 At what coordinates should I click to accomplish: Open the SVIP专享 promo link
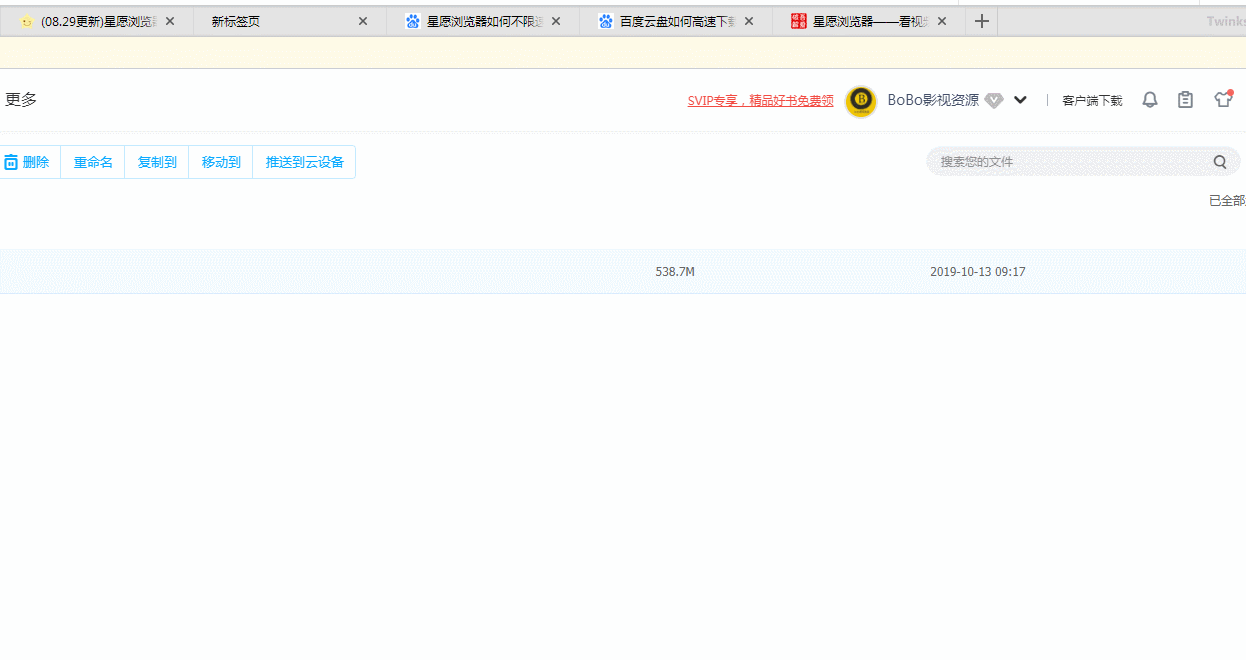pos(760,101)
